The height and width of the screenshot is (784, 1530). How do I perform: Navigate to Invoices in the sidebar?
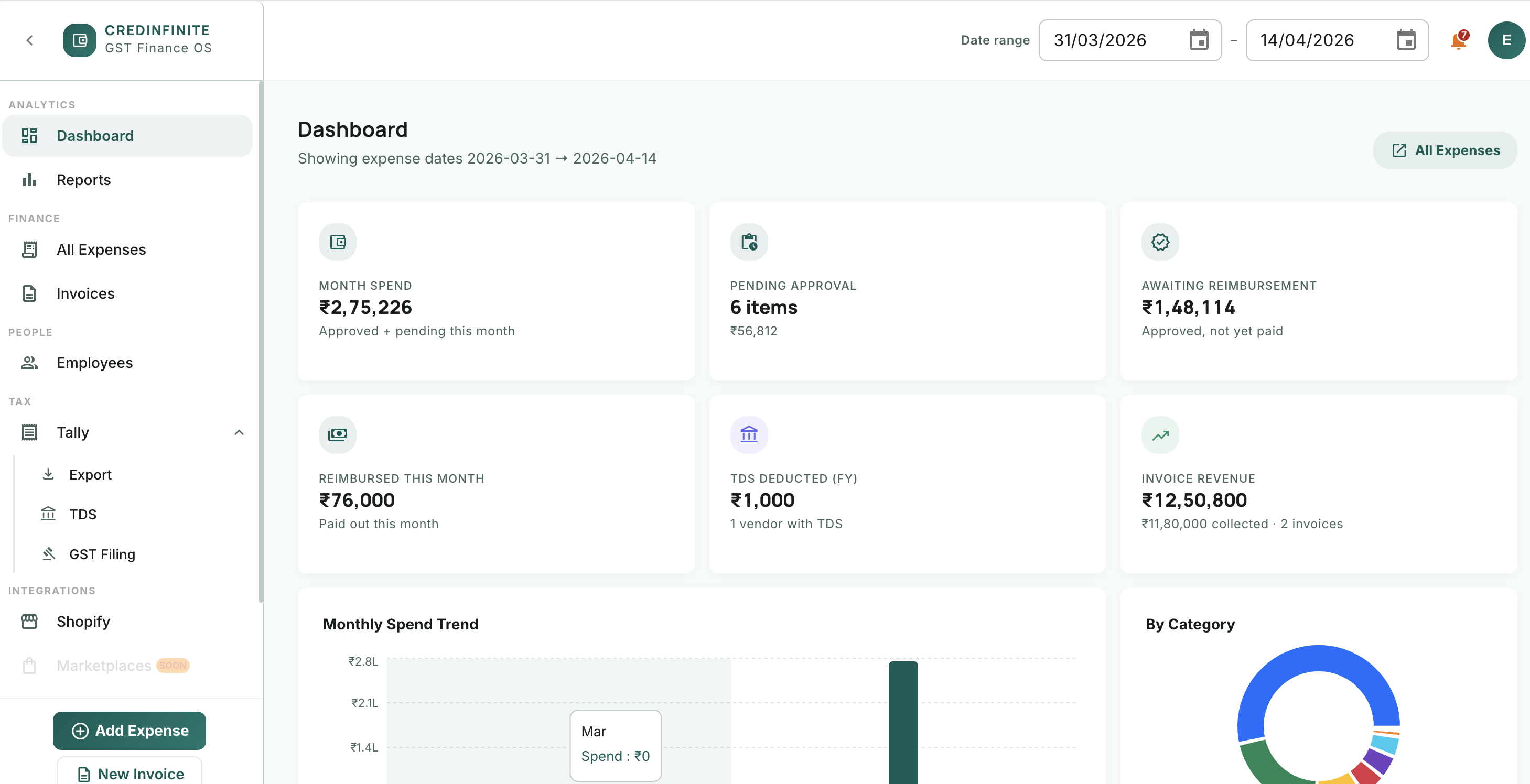[x=128, y=293]
